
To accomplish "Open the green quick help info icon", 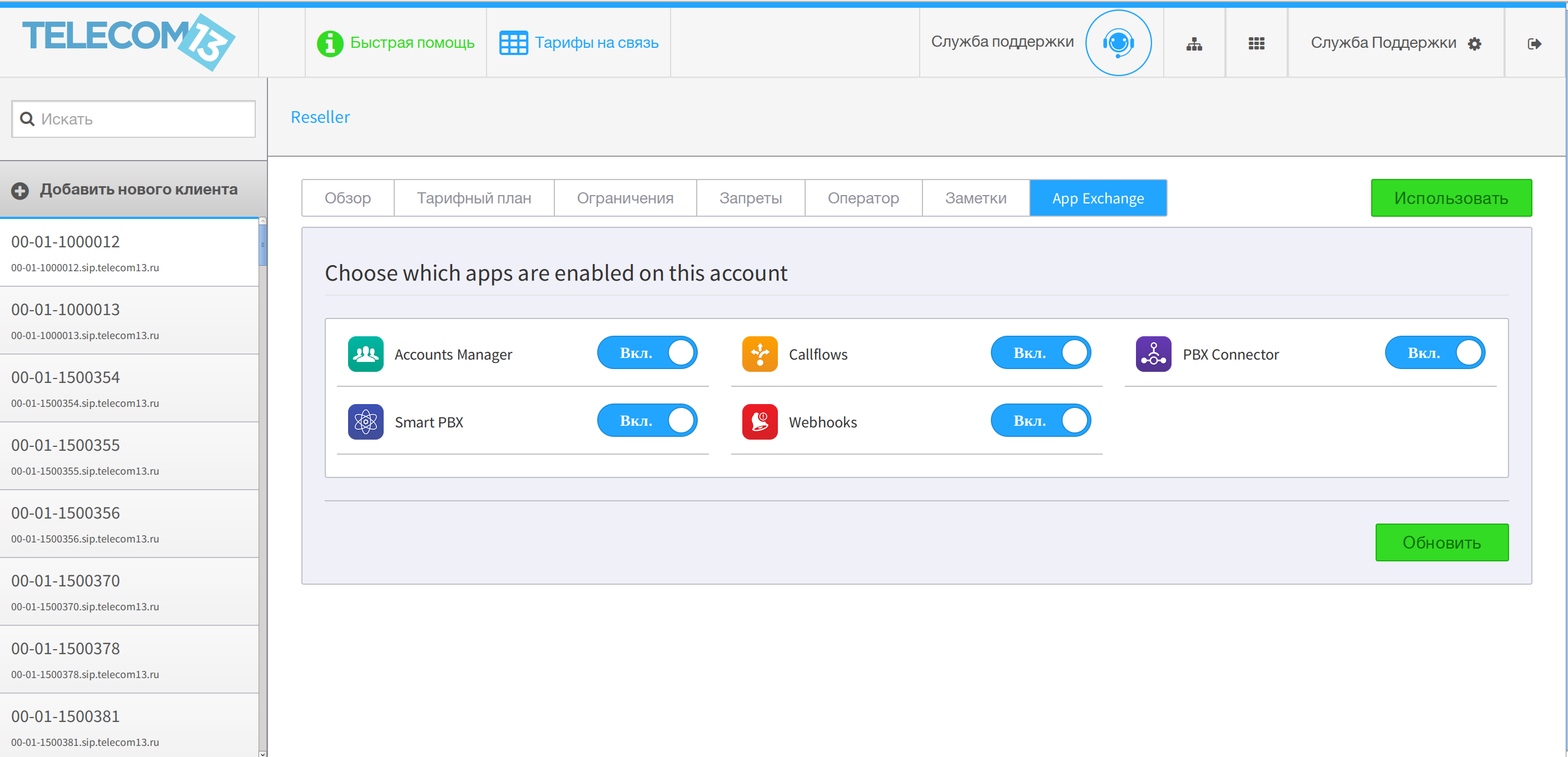I will pyautogui.click(x=330, y=43).
